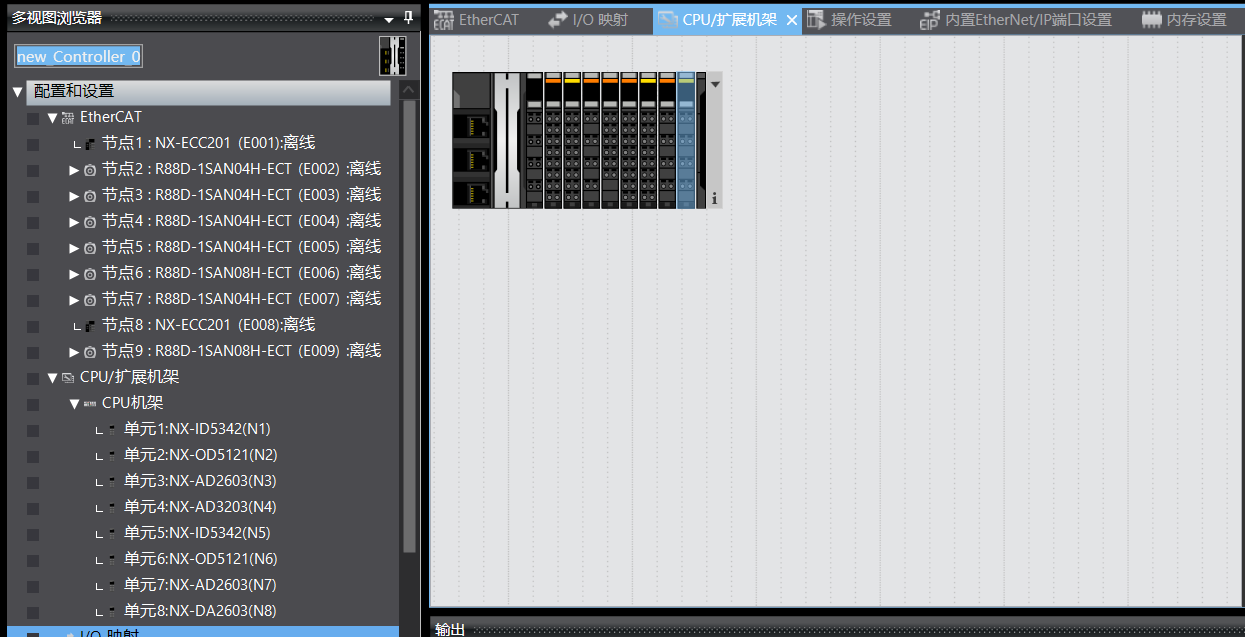Collapse the CPU机架 tree node
The image size is (1245, 637).
tap(74, 404)
